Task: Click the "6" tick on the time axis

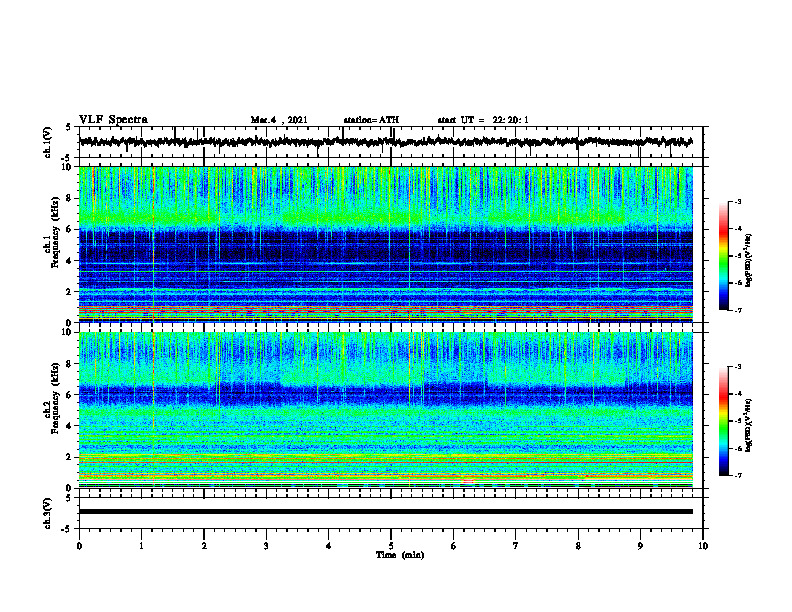Action: [454, 546]
